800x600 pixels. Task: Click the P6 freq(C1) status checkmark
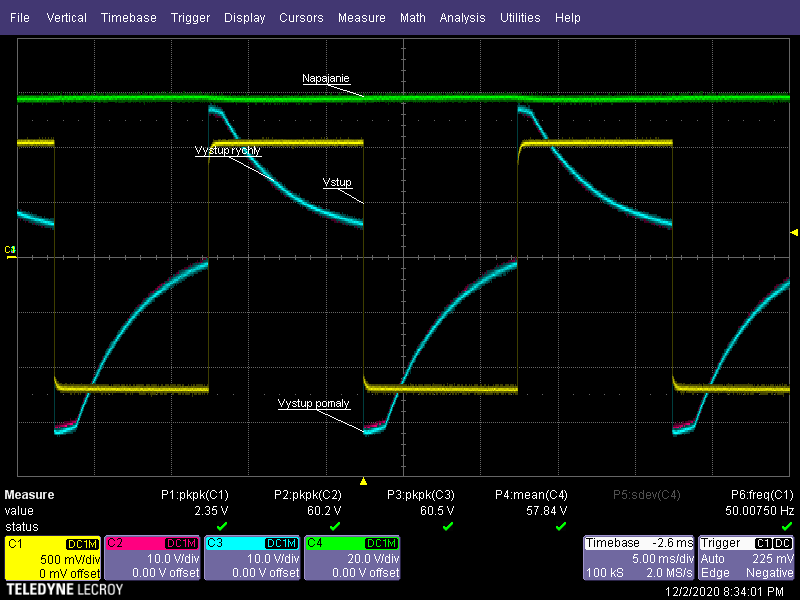[787, 526]
